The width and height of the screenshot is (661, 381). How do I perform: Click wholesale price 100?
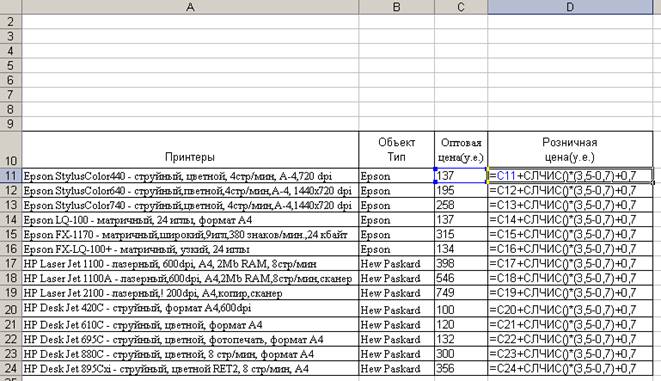pyautogui.click(x=461, y=309)
